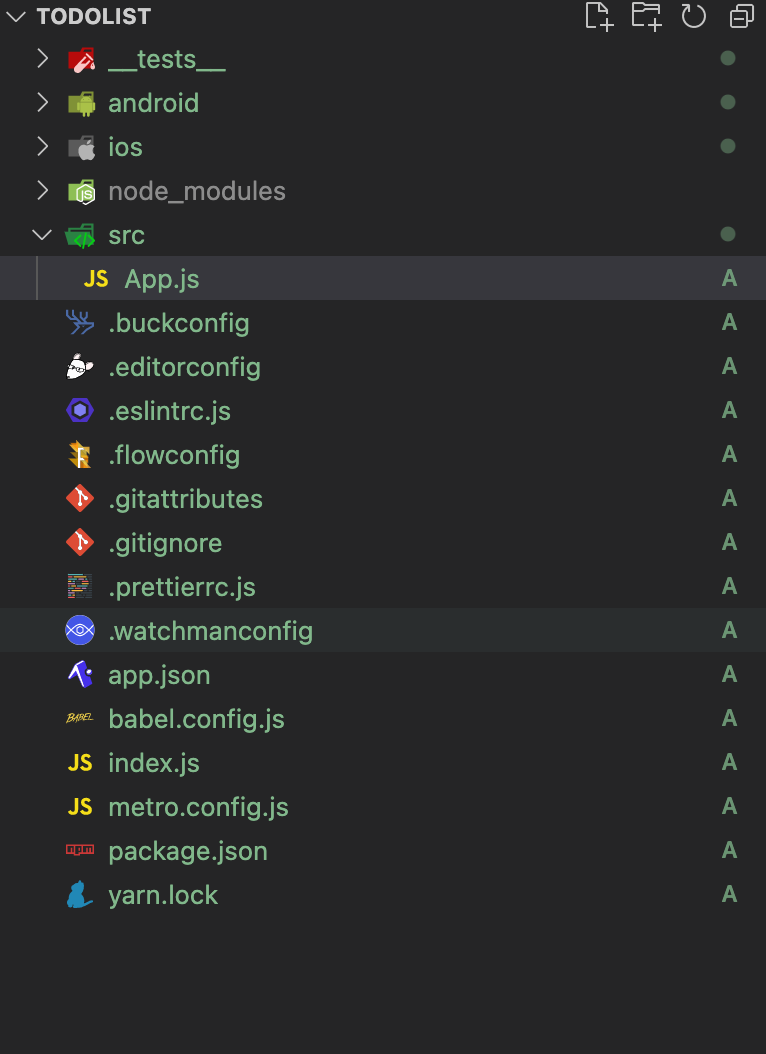Expand the __tests__ folder
The width and height of the screenshot is (766, 1054).
coord(42,59)
